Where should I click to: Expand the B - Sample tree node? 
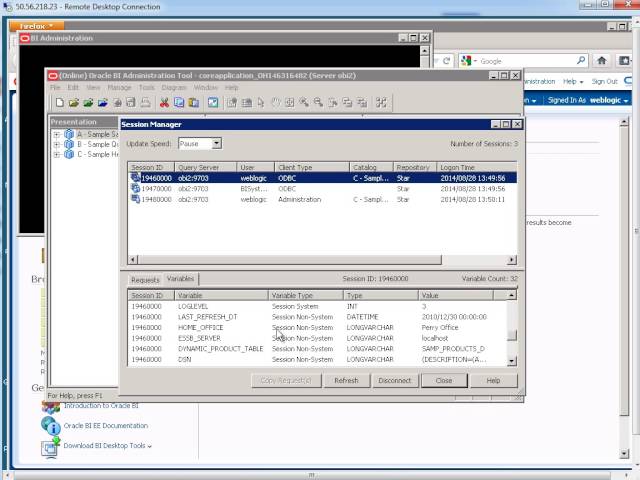tap(57, 144)
